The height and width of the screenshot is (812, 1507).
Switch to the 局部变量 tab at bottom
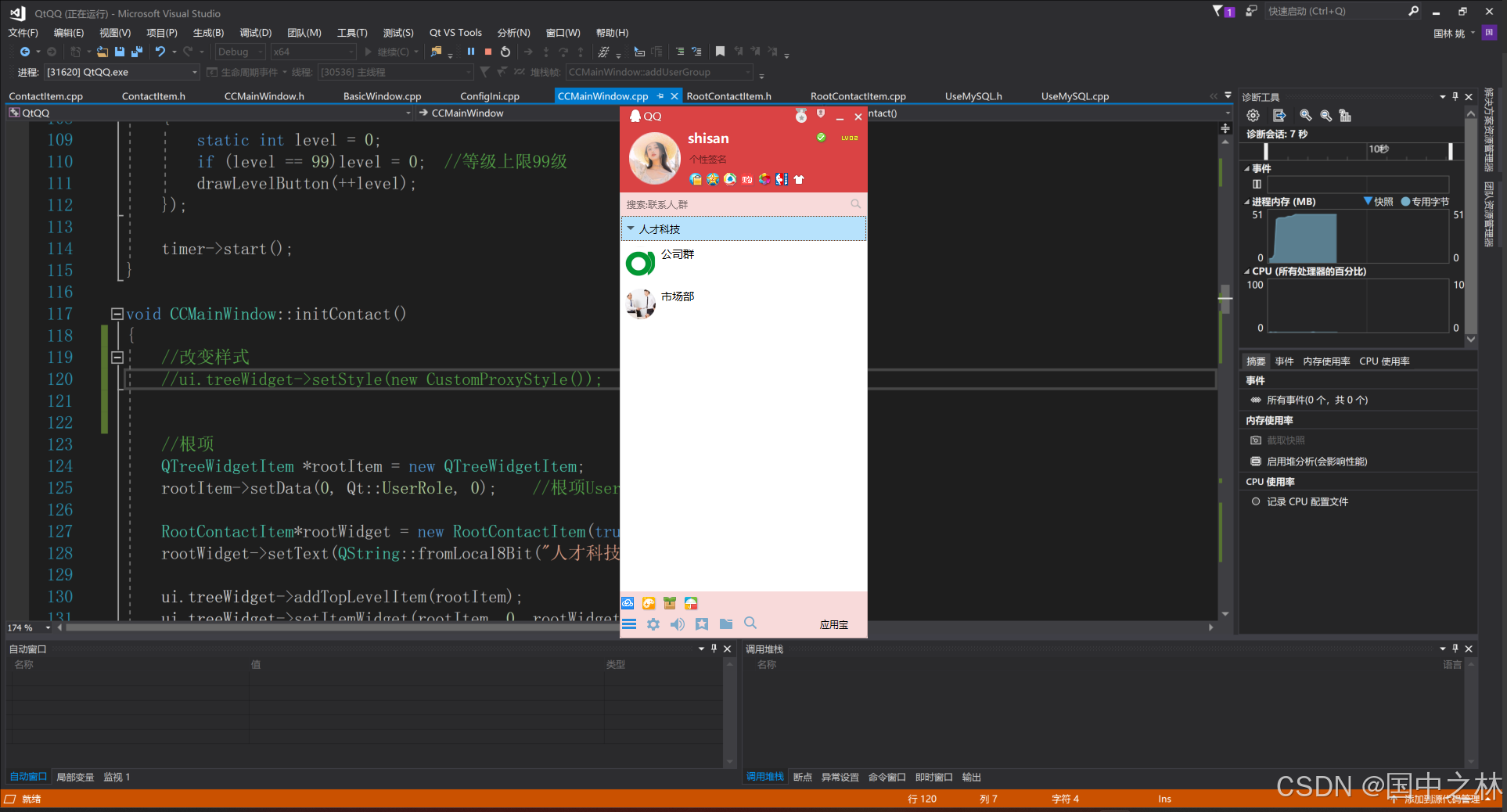[75, 778]
